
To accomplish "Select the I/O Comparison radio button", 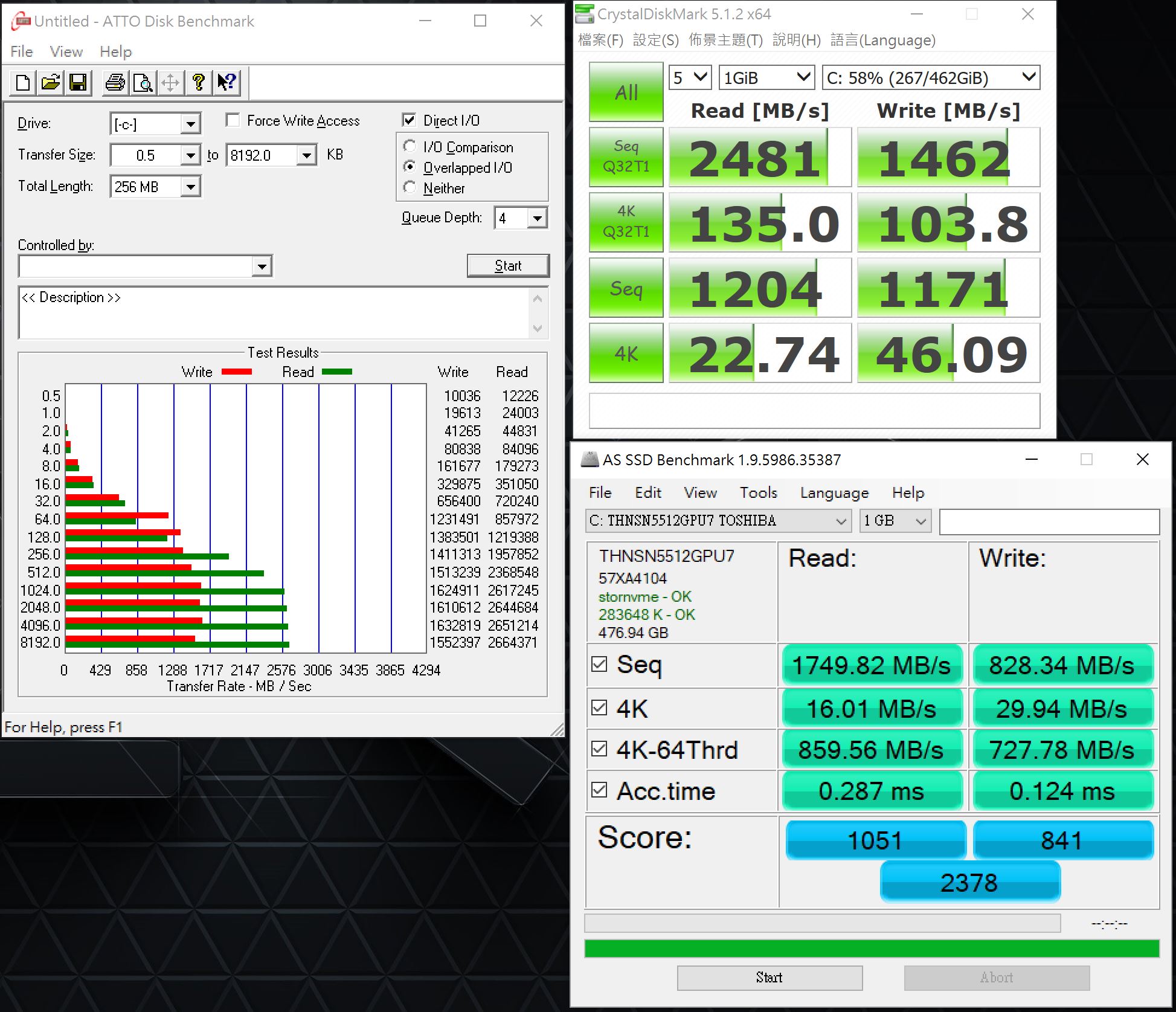I will [410, 146].
